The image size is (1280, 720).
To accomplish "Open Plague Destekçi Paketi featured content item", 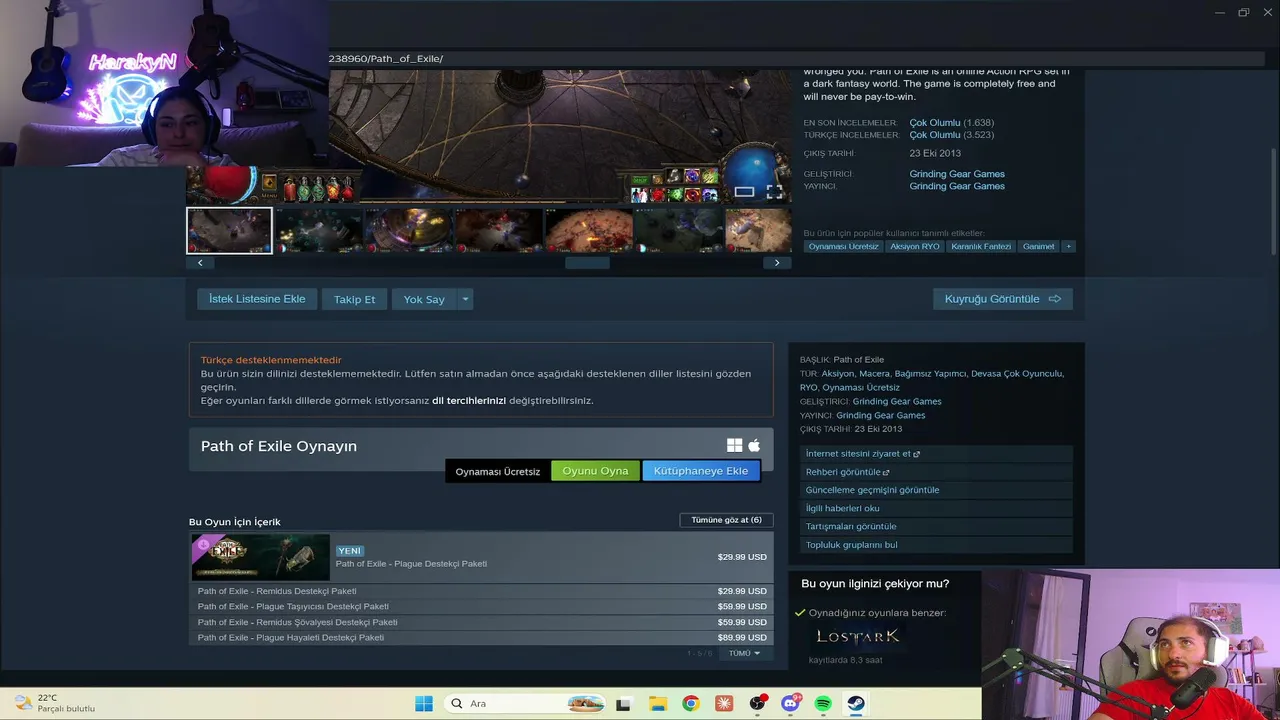I will click(480, 557).
